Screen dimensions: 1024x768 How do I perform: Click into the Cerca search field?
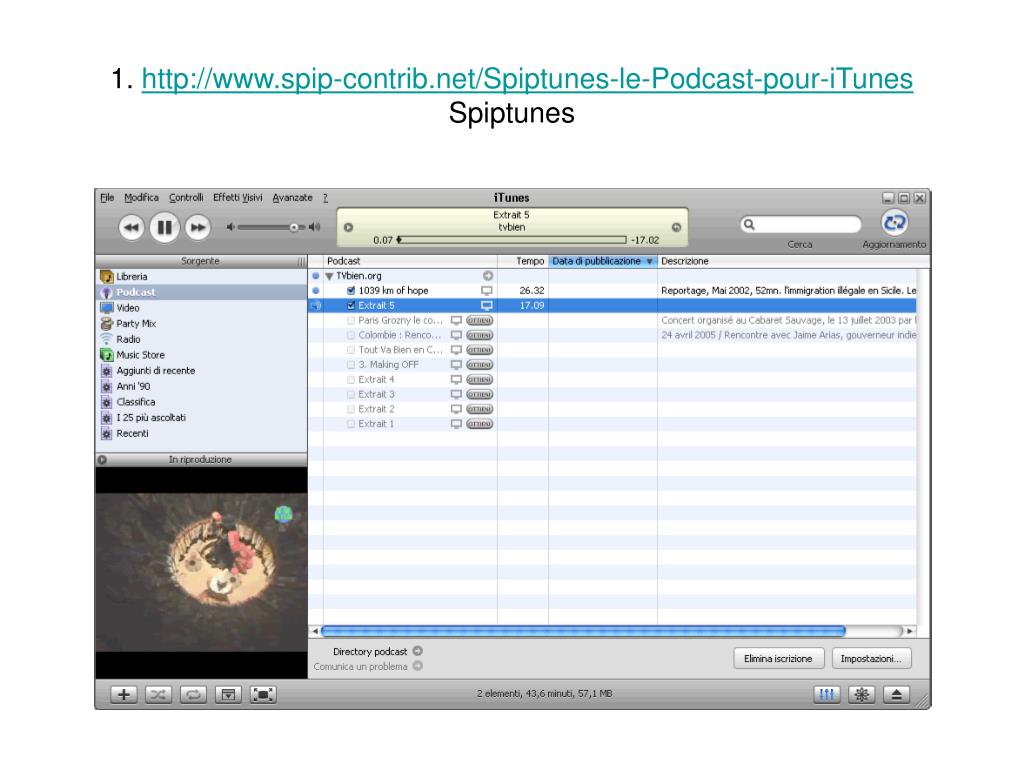(x=801, y=225)
